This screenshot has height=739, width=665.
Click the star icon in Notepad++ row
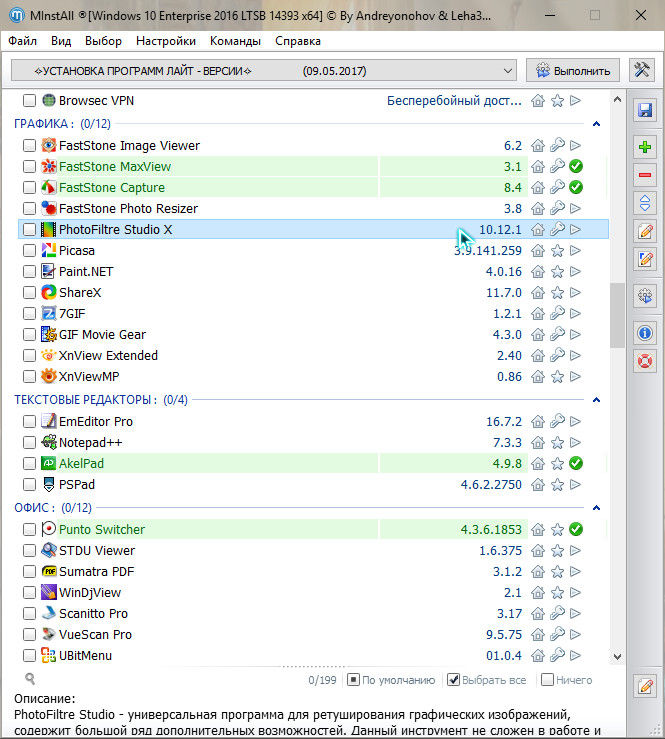(x=558, y=443)
